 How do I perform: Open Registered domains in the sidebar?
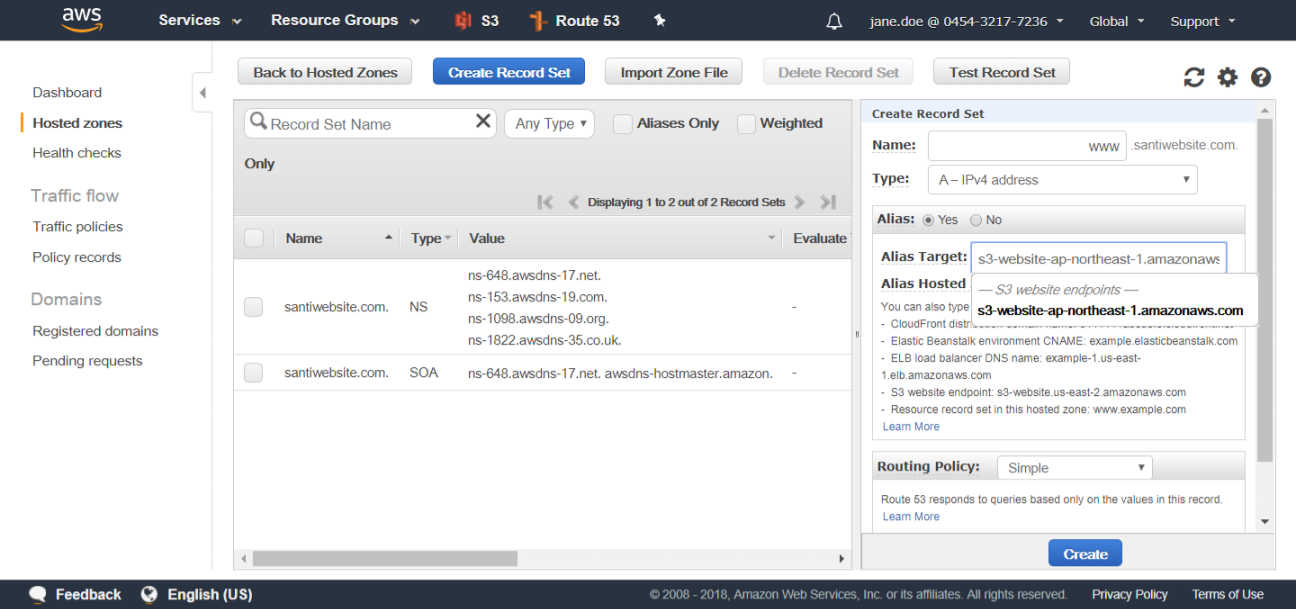click(95, 331)
